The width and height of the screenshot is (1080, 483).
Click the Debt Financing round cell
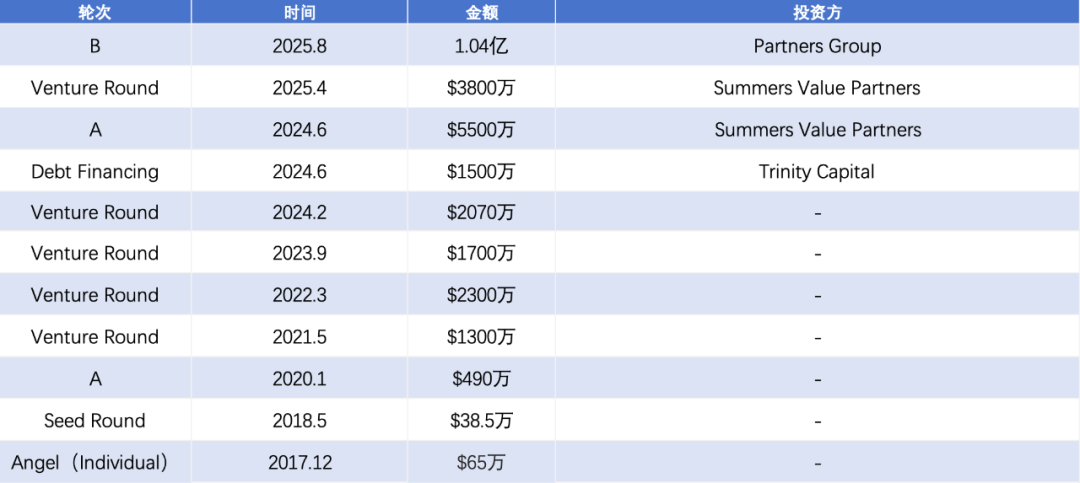pos(95,171)
